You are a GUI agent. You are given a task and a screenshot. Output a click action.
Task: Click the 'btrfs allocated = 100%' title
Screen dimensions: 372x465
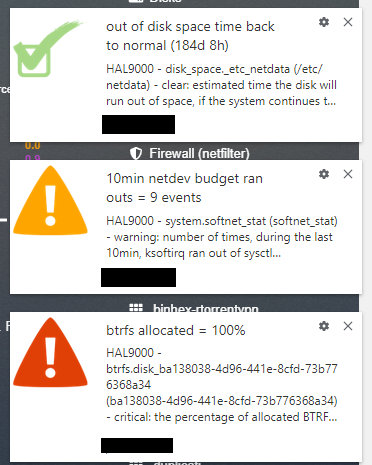[x=176, y=330]
